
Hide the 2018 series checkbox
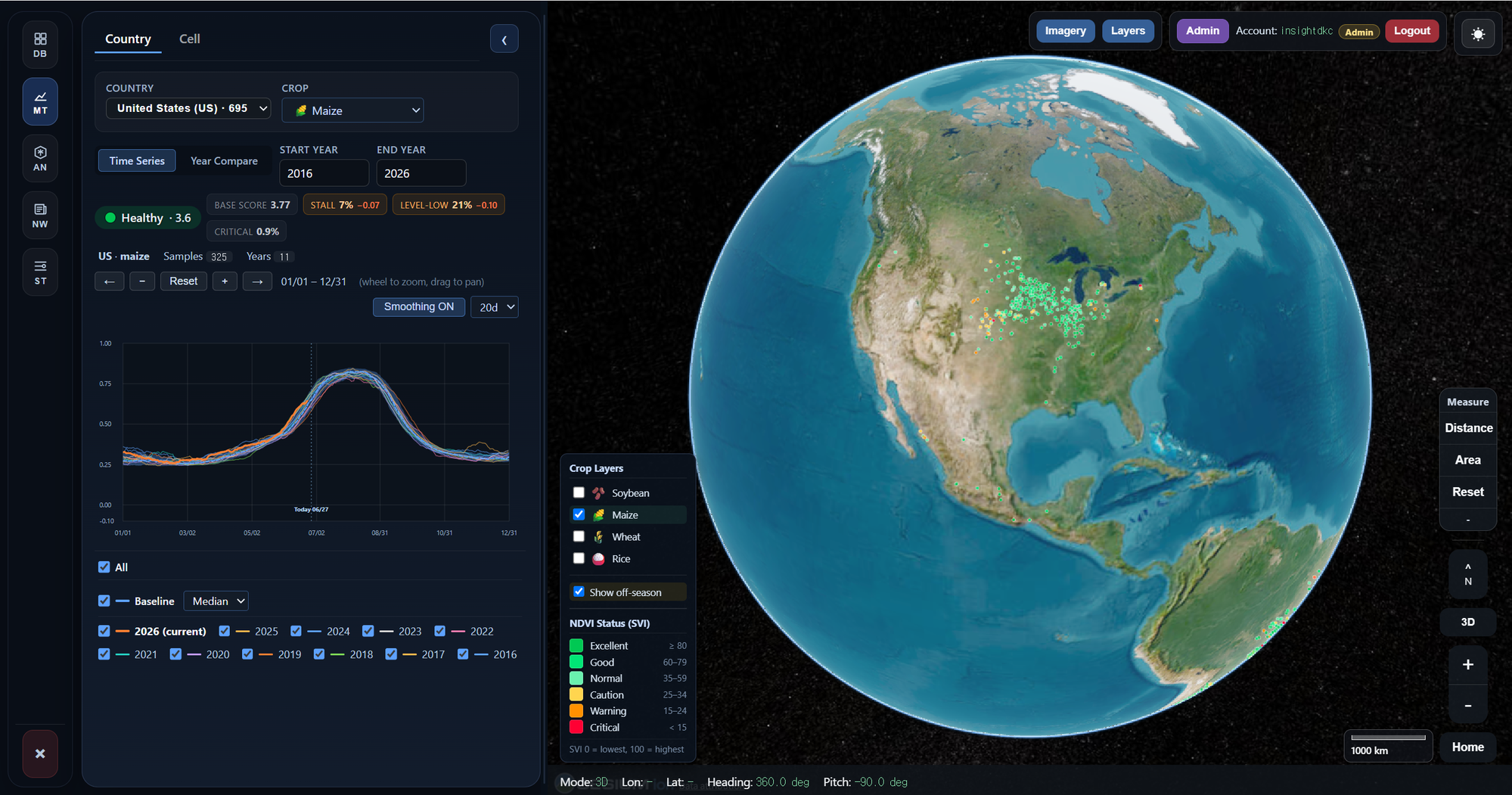[319, 654]
